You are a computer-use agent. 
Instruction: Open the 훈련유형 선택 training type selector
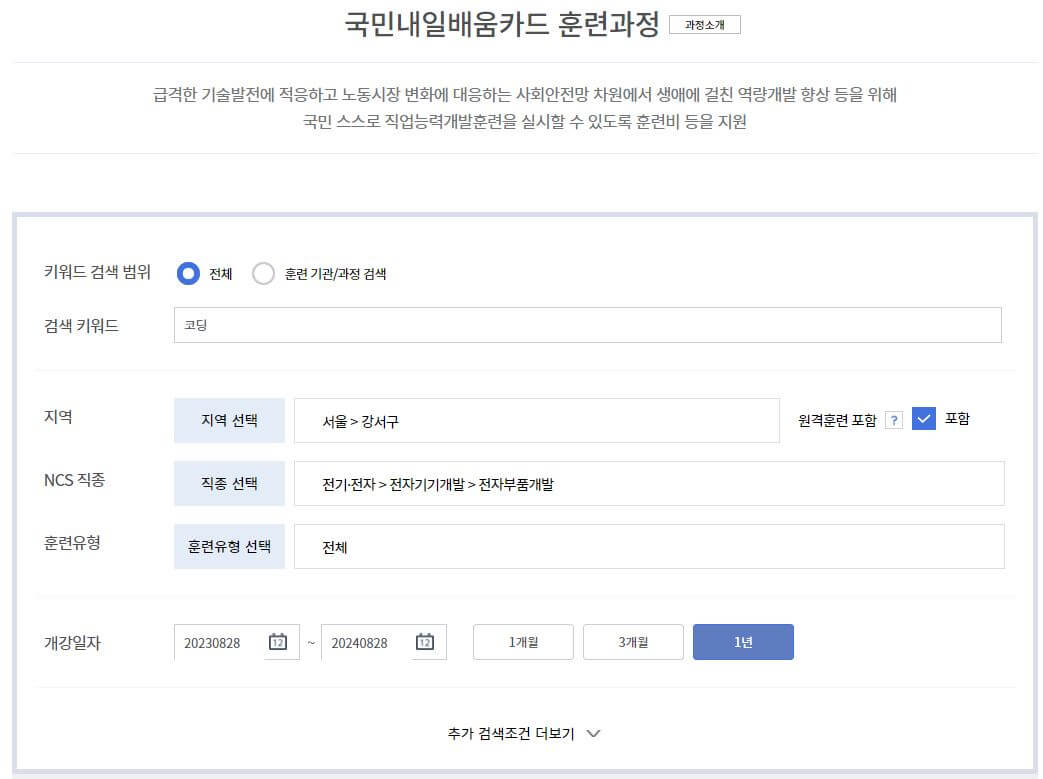229,547
